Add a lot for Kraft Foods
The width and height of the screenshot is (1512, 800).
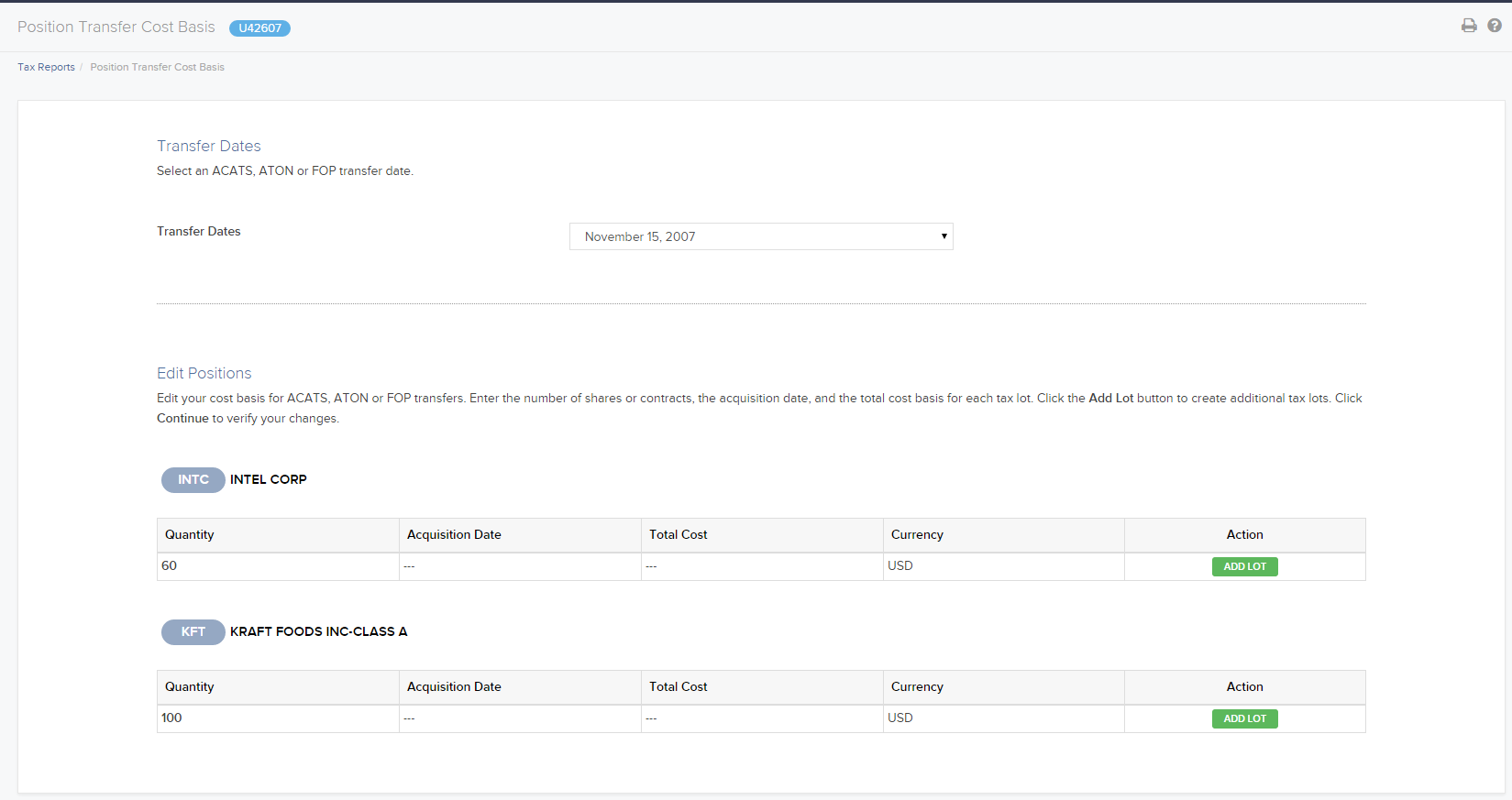(x=1244, y=718)
